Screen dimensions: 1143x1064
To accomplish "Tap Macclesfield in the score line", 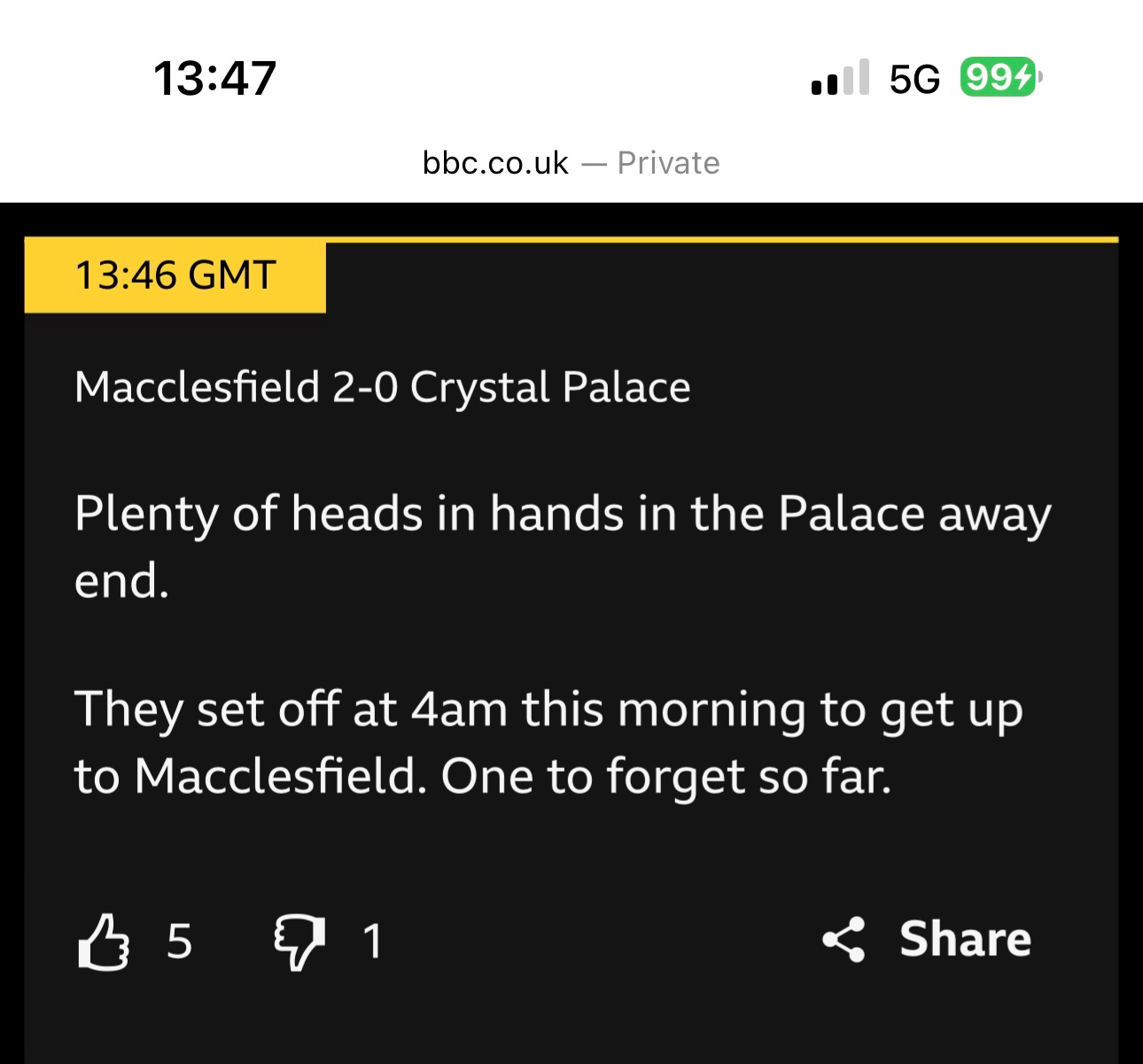I will (x=197, y=387).
